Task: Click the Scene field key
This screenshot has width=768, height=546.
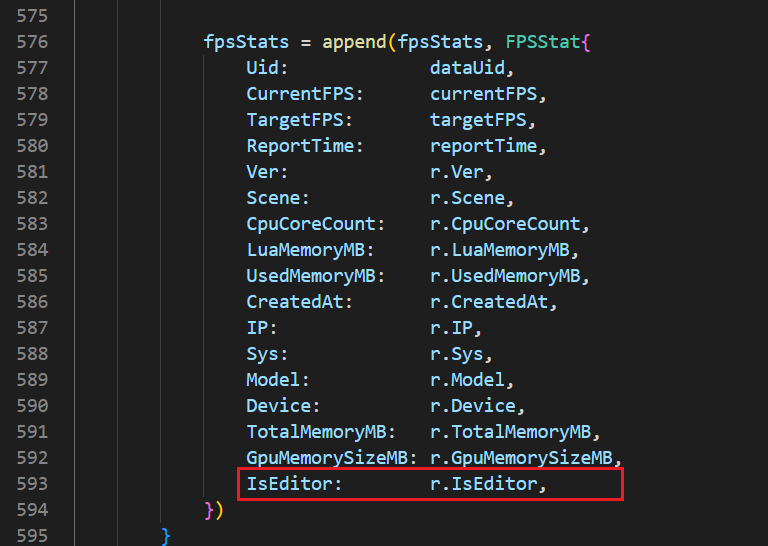Action: tap(273, 198)
